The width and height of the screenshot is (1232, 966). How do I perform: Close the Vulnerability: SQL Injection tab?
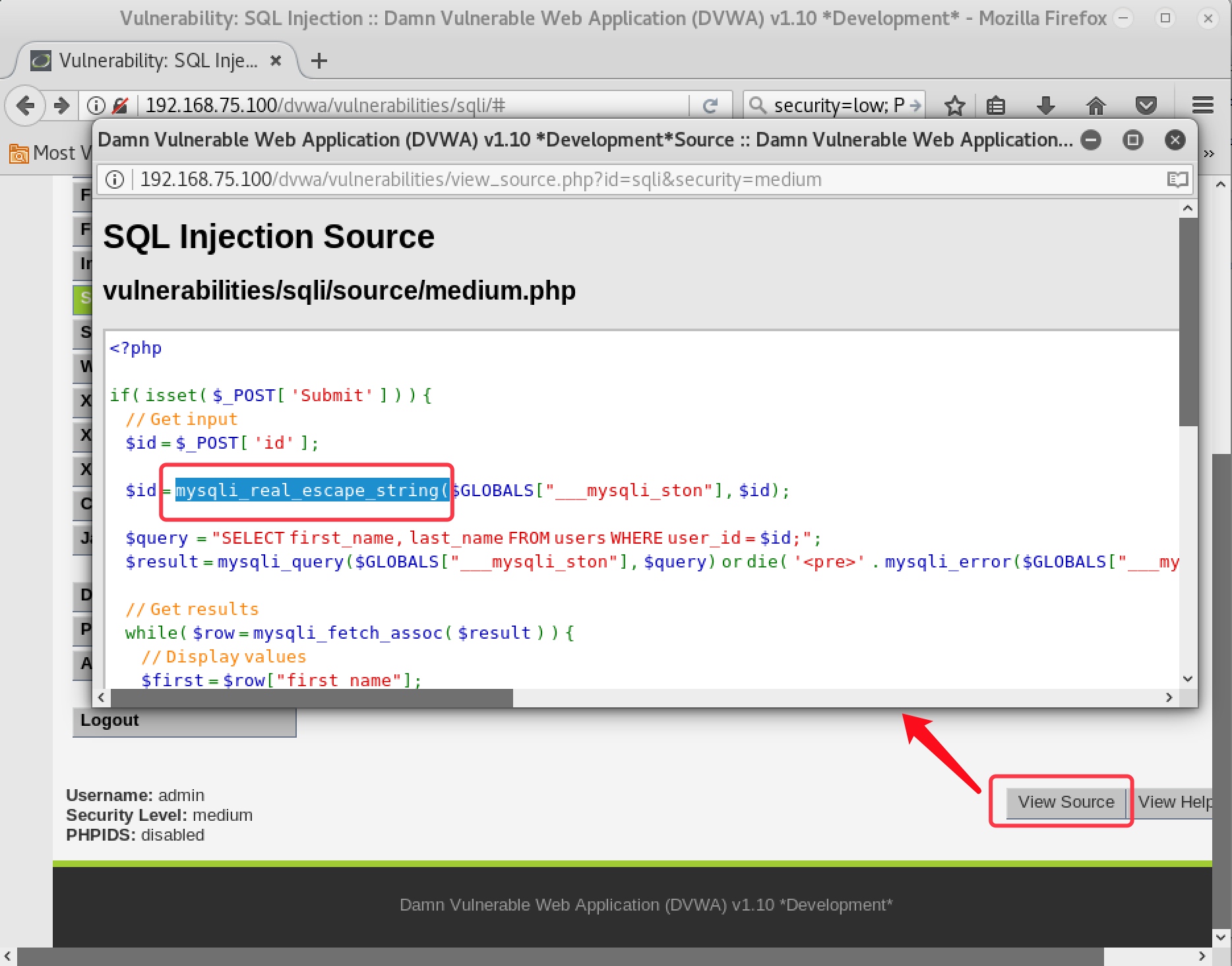(x=276, y=61)
